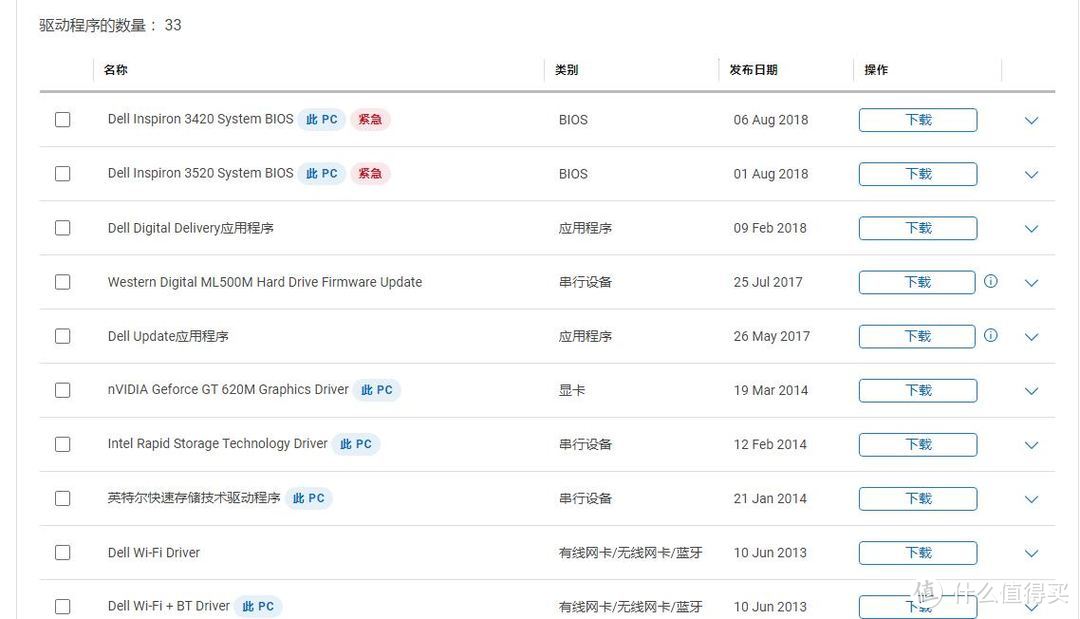Expand Dell Inspiron 3420 System BIOS details
The height and width of the screenshot is (619, 1080).
[1031, 120]
